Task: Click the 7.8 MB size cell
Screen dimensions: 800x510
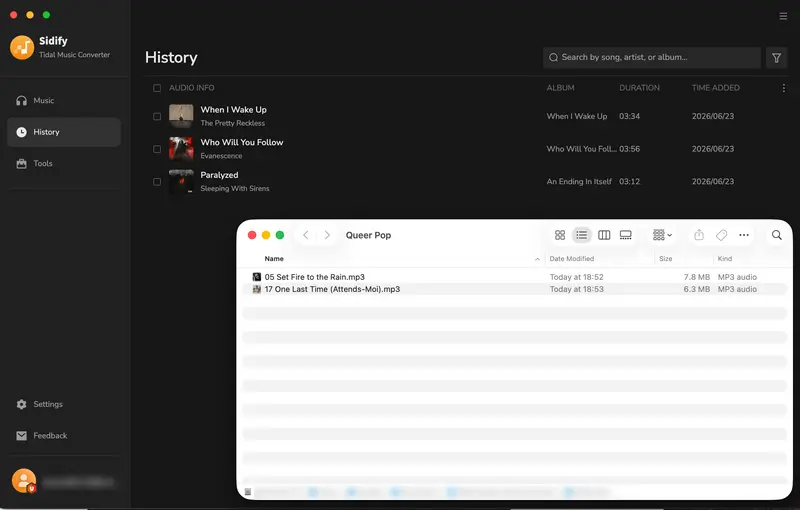Action: (x=696, y=277)
